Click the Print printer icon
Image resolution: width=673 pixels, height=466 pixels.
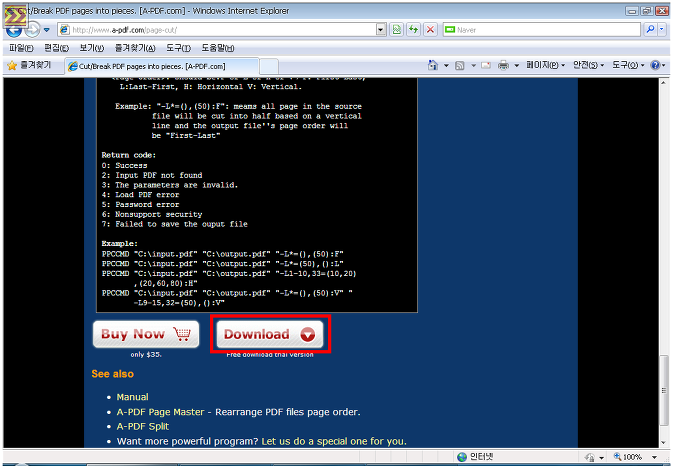tap(503, 65)
